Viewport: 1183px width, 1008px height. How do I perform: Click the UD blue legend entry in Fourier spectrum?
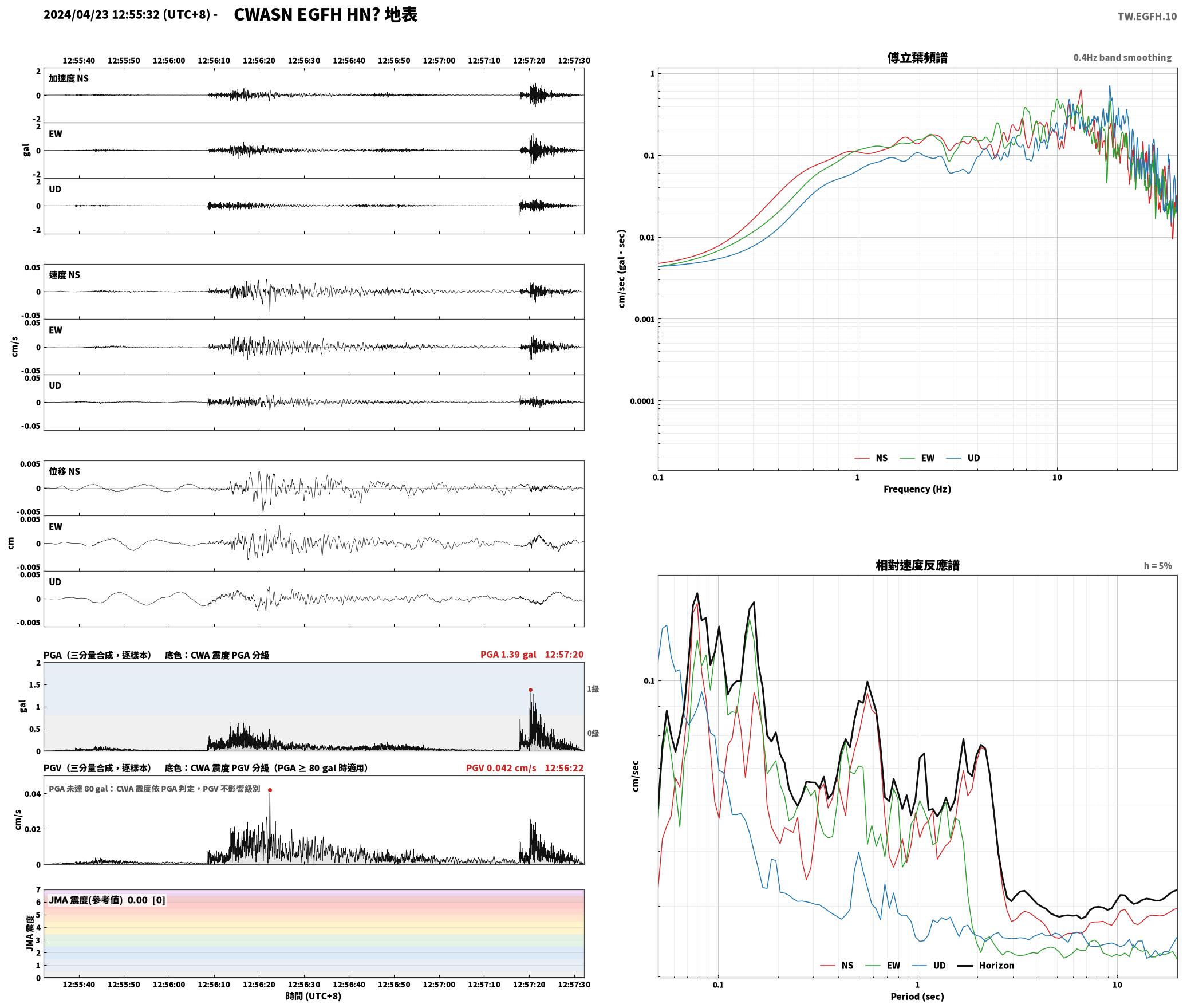click(x=963, y=458)
